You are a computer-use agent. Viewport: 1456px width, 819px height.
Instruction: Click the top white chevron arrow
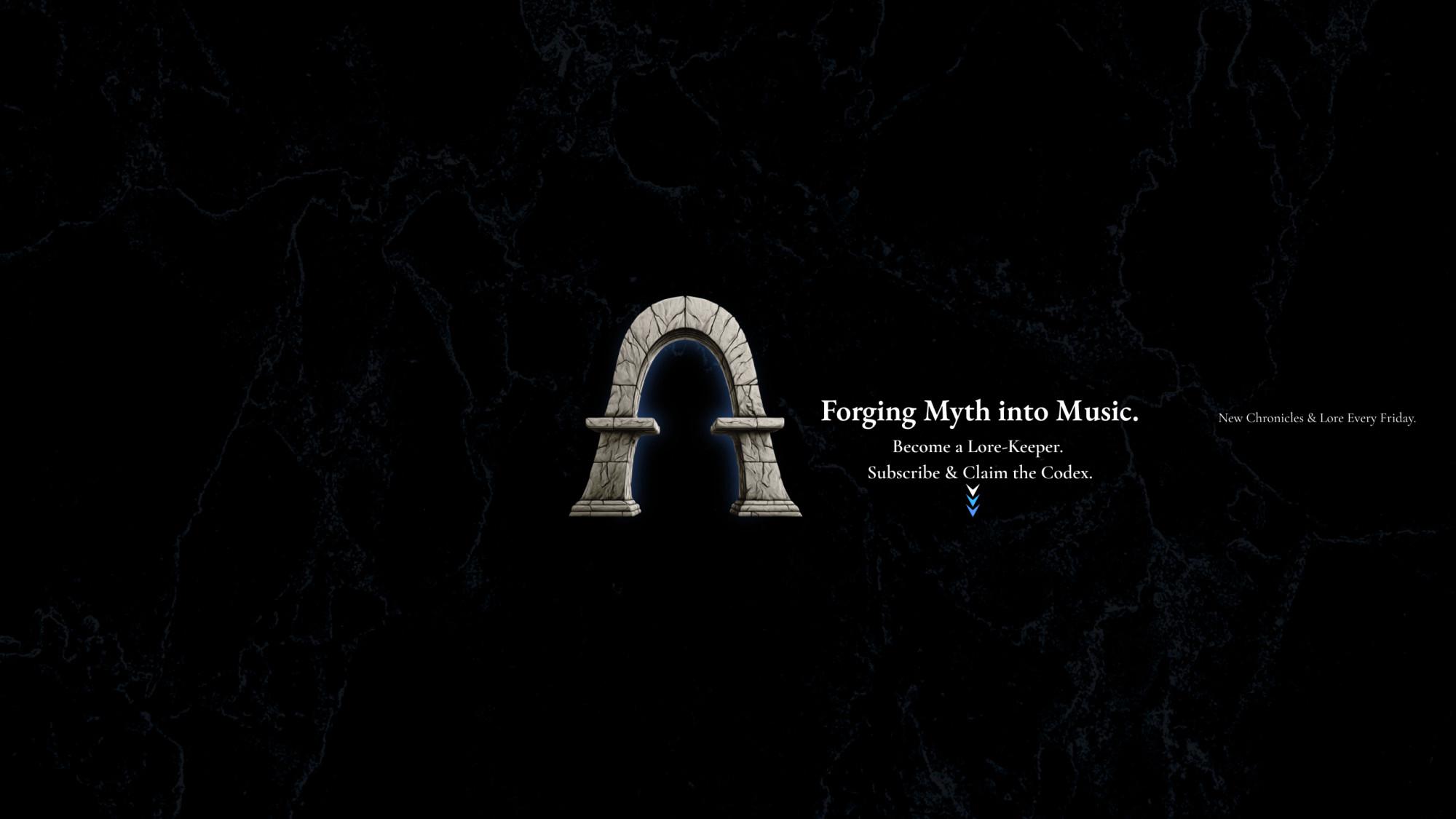(973, 491)
